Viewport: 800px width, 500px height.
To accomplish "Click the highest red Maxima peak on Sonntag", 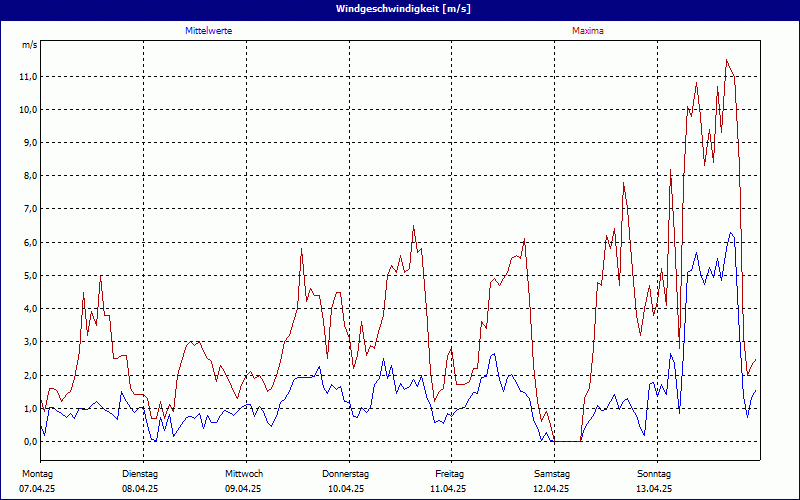I will point(727,60).
